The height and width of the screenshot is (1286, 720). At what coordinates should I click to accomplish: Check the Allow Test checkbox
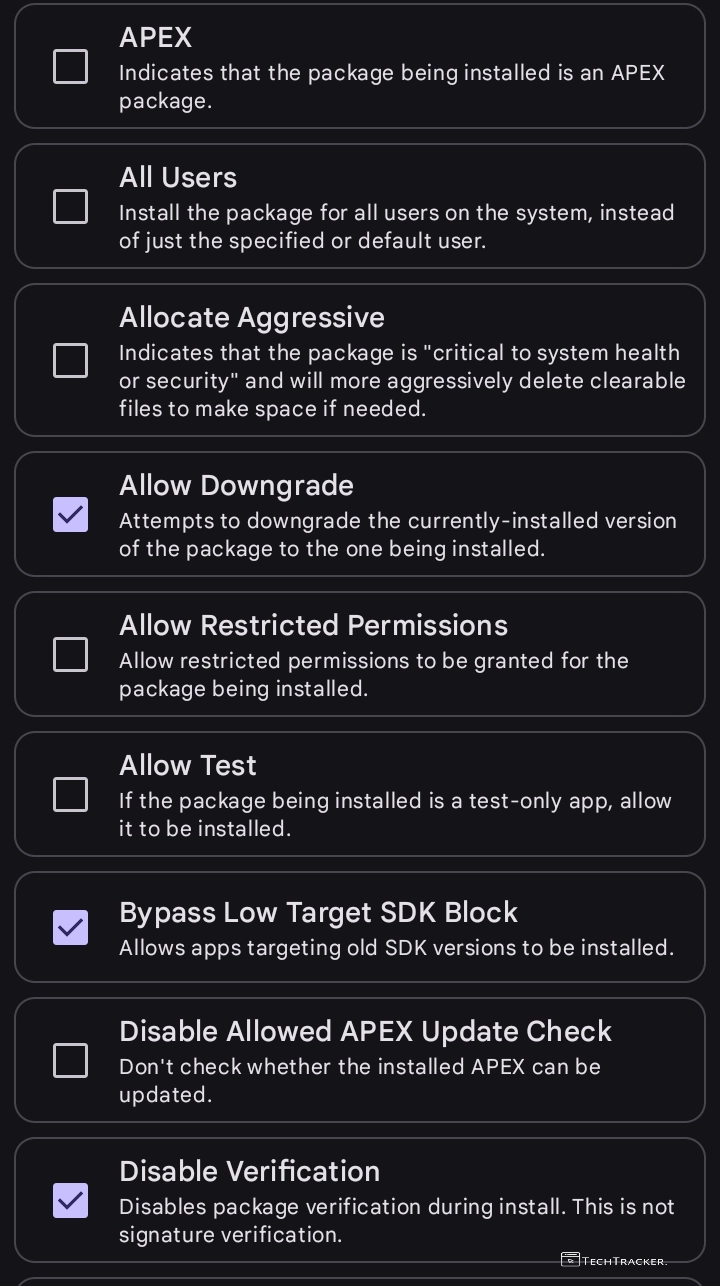click(x=70, y=795)
